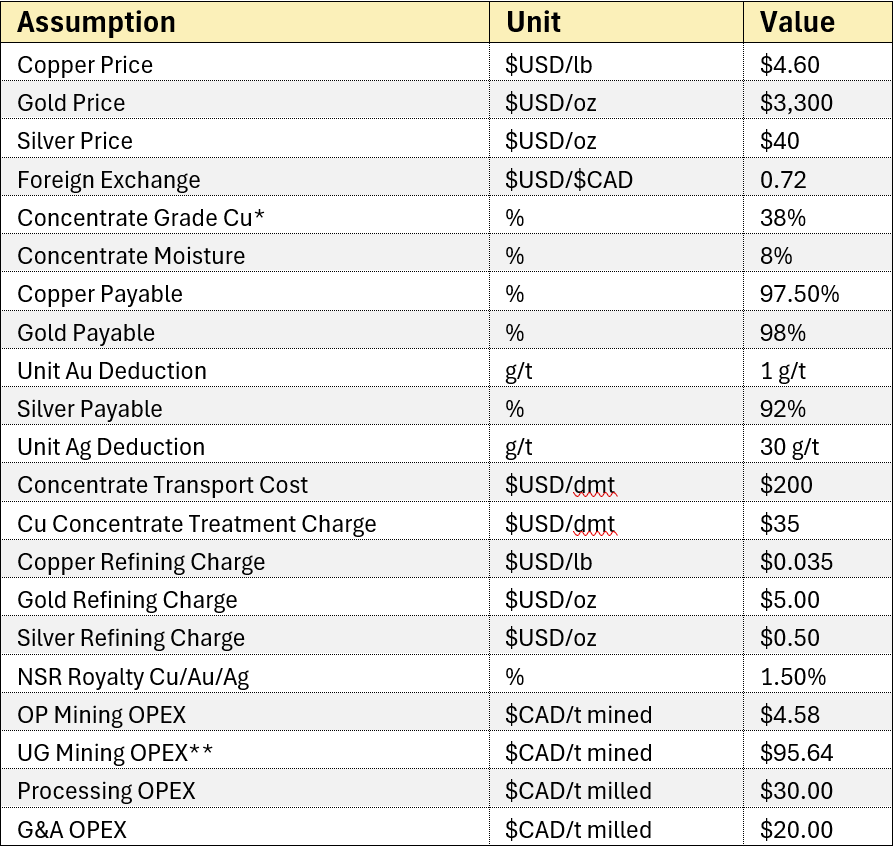Select the Unit Au Deduction label
This screenshot has width=893, height=847.
(112, 371)
